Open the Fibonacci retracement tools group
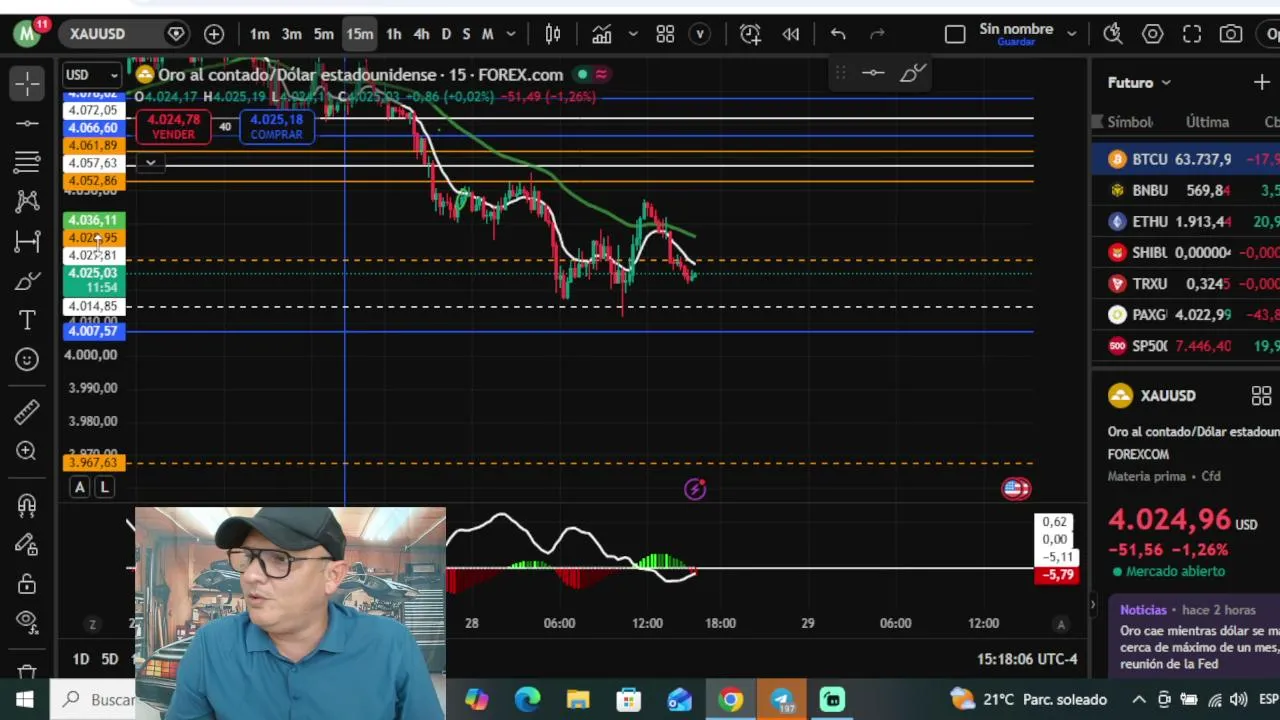Viewport: 1280px width, 720px height. pyautogui.click(x=27, y=162)
